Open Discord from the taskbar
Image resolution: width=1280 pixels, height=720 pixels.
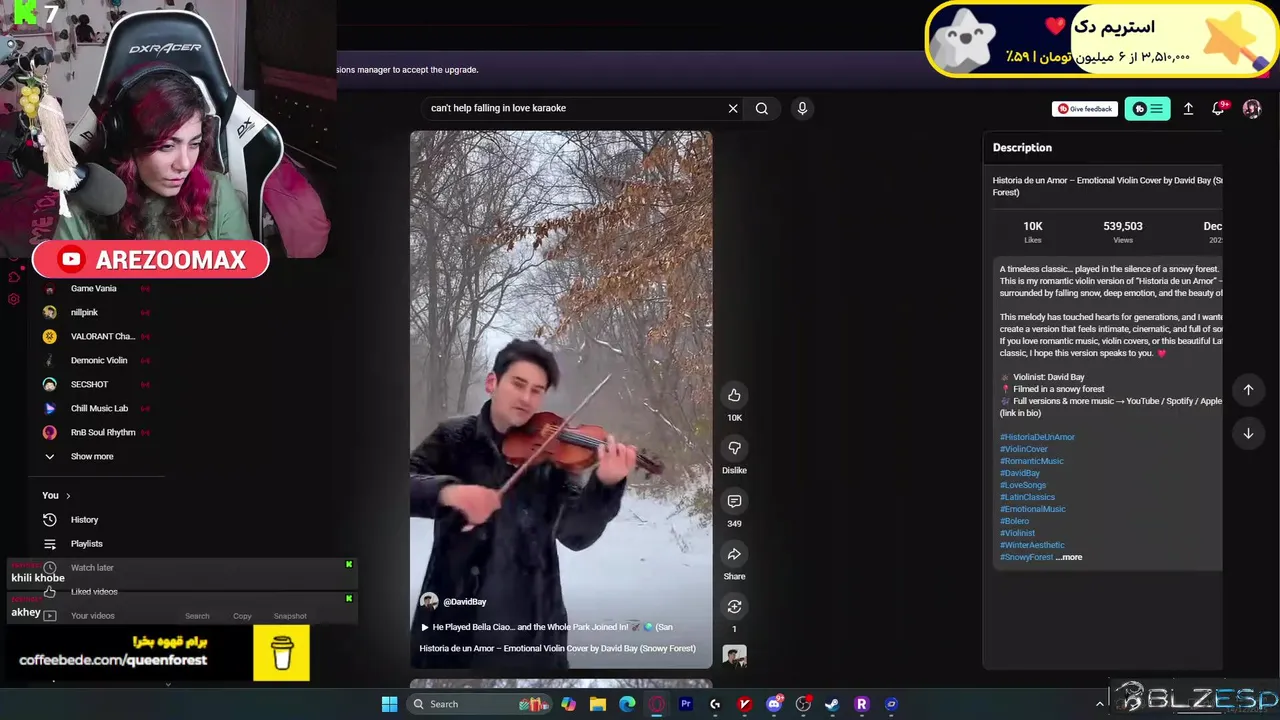tap(773, 704)
